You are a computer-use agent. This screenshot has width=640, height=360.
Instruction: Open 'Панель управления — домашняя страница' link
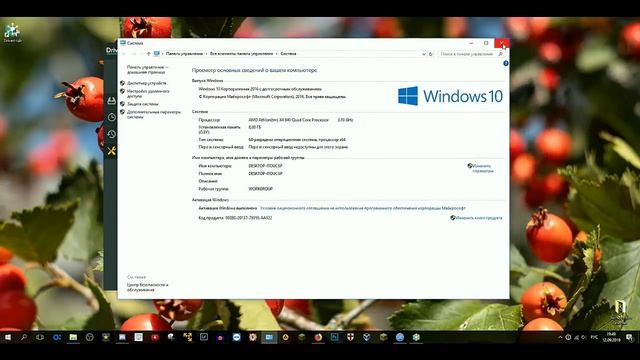(x=147, y=69)
